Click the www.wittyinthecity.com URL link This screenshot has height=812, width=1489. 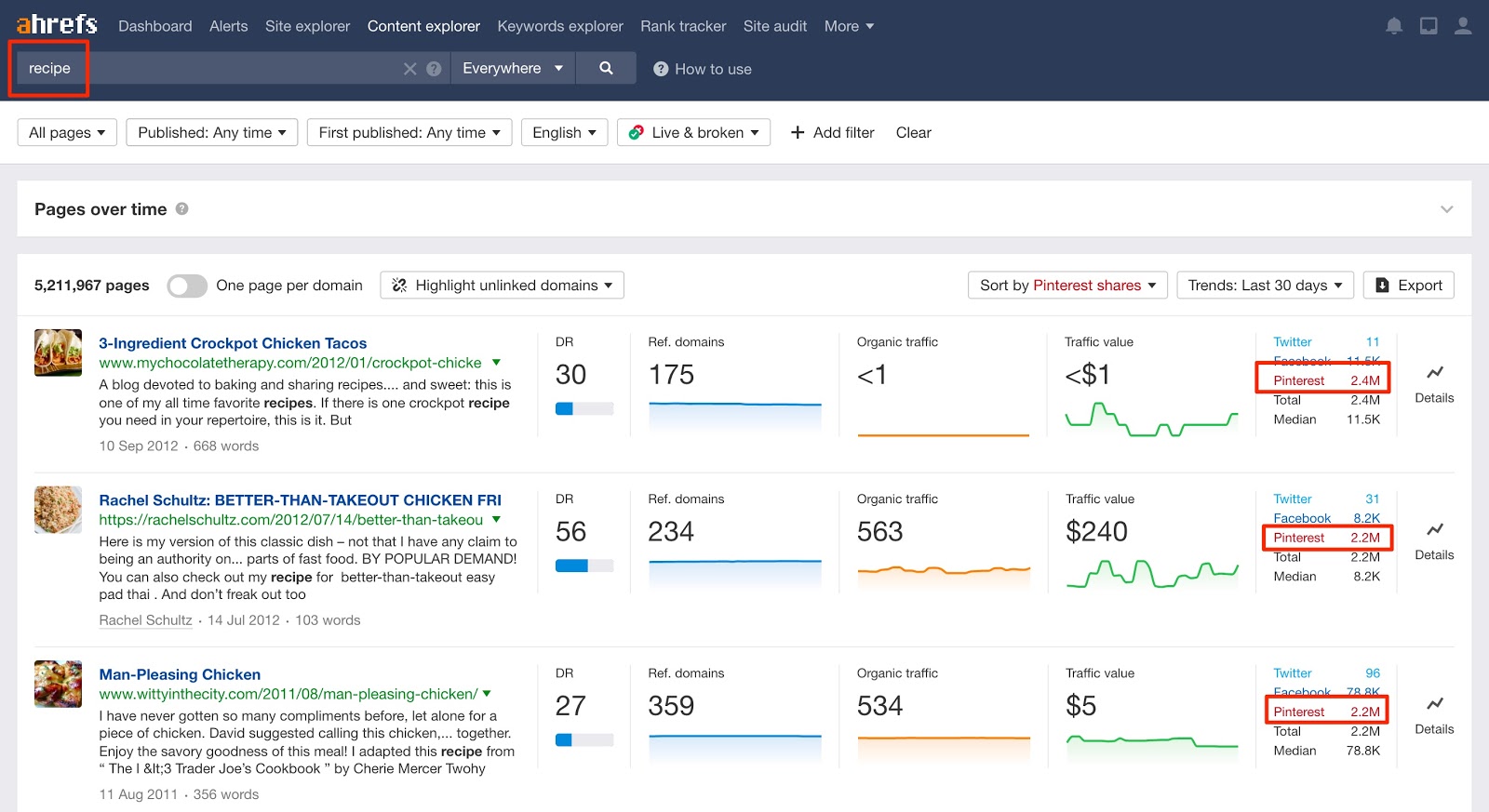click(288, 694)
